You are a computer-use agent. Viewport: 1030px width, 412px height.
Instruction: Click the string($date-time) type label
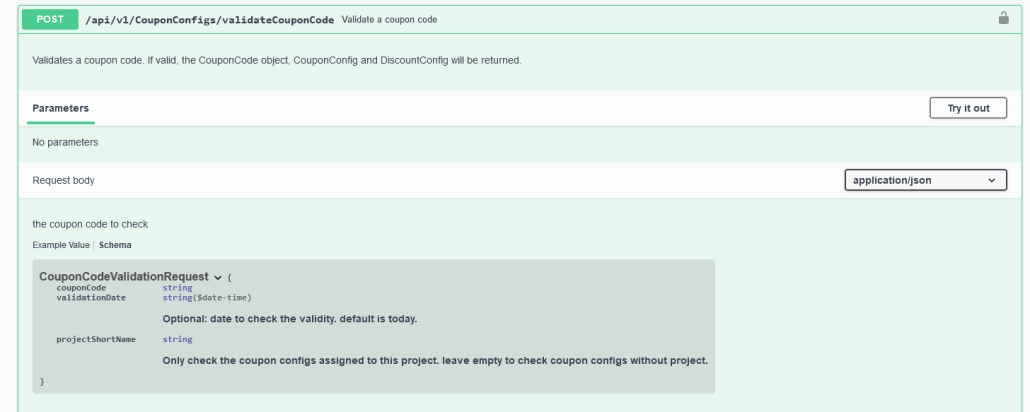pos(207,298)
